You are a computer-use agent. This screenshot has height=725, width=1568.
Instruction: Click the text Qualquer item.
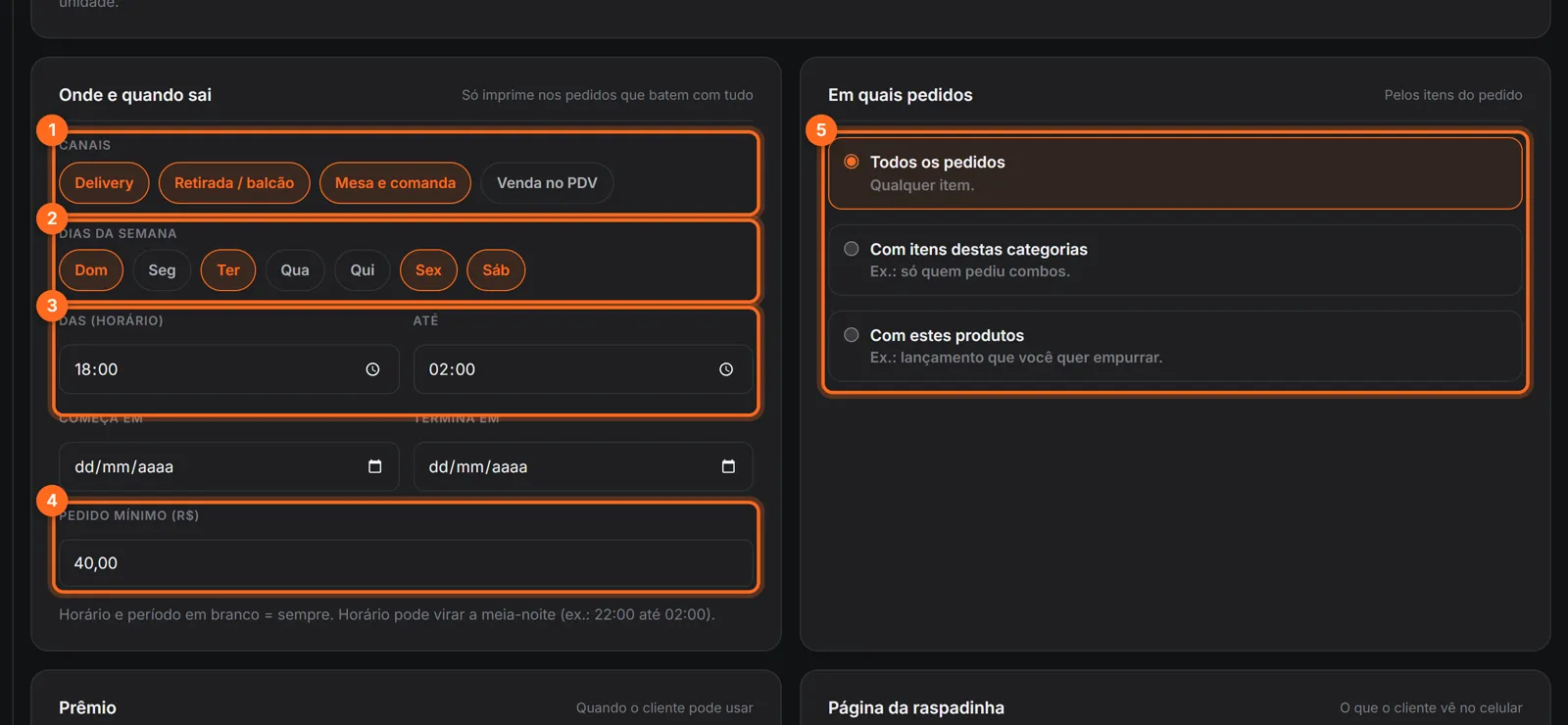(922, 185)
